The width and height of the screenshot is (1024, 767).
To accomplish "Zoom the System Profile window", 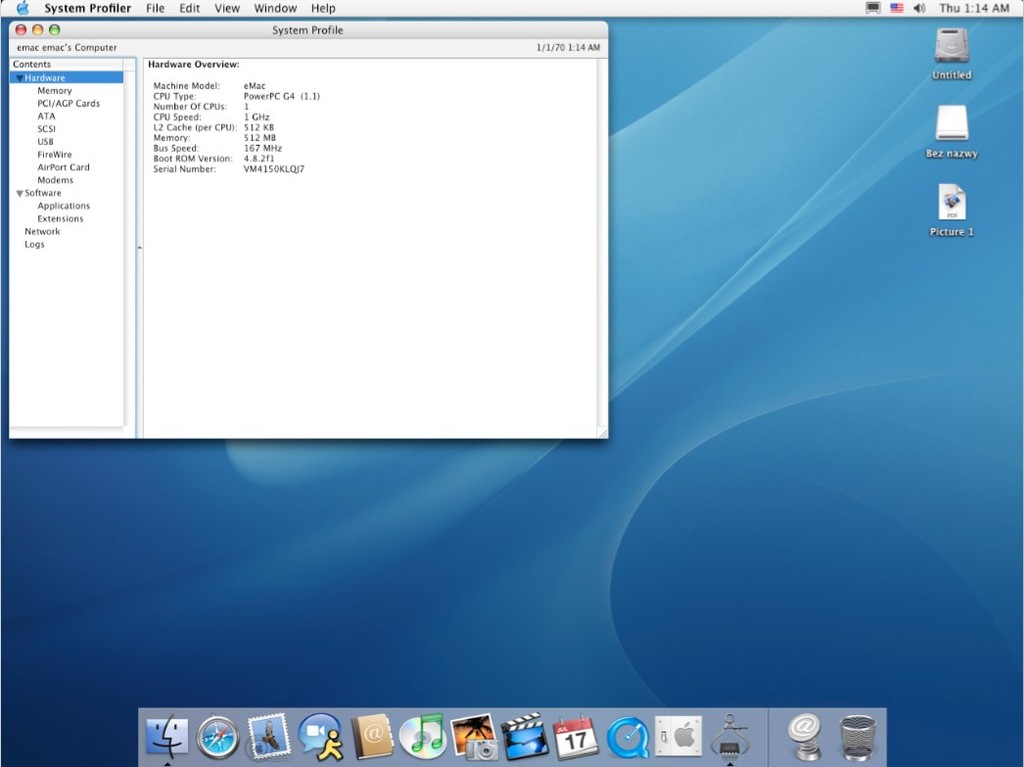I will (55, 30).
